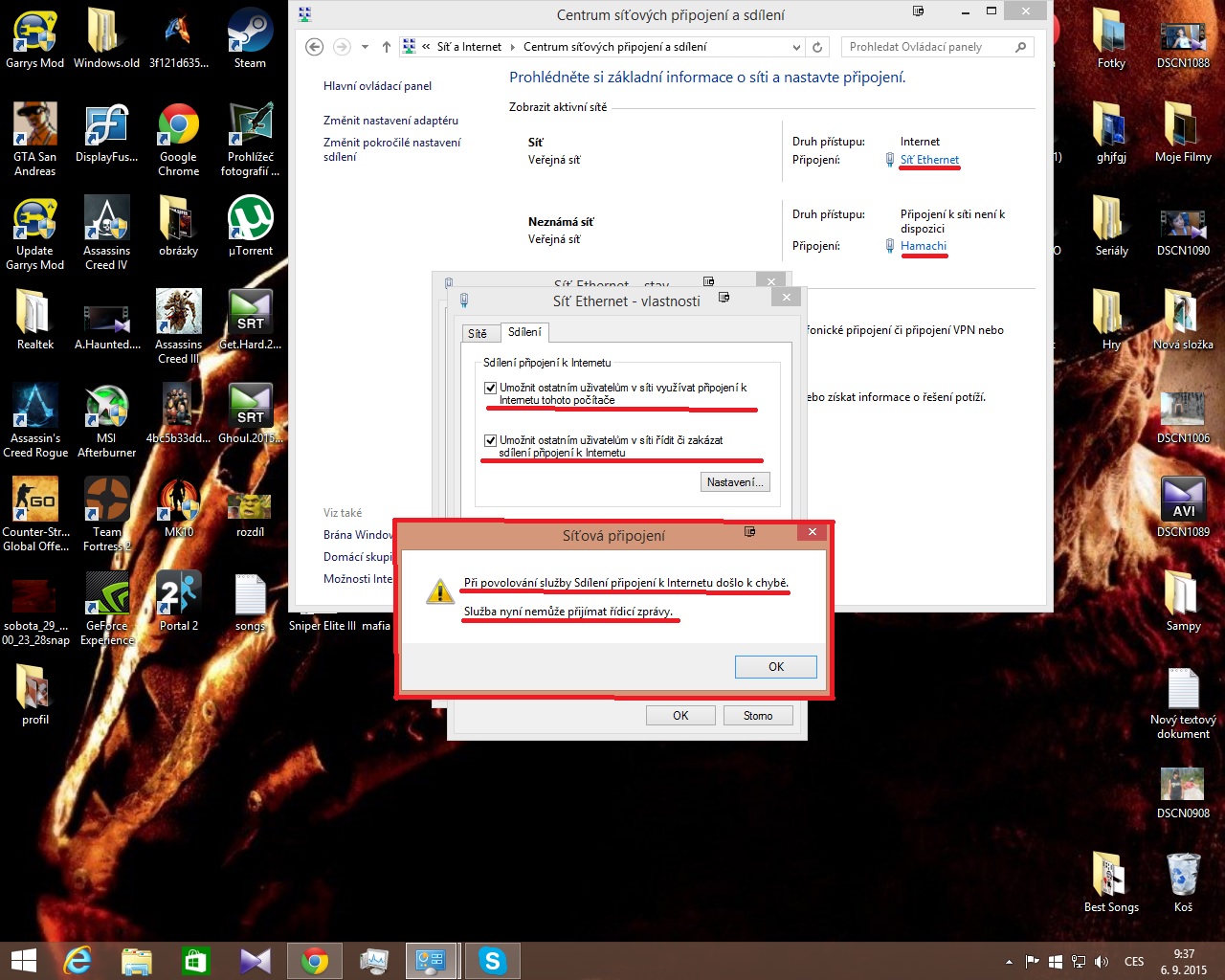Viewport: 1225px width, 980px height.
Task: Toggle the checkbox letting users control shared Internet connection
Action: pos(491,440)
